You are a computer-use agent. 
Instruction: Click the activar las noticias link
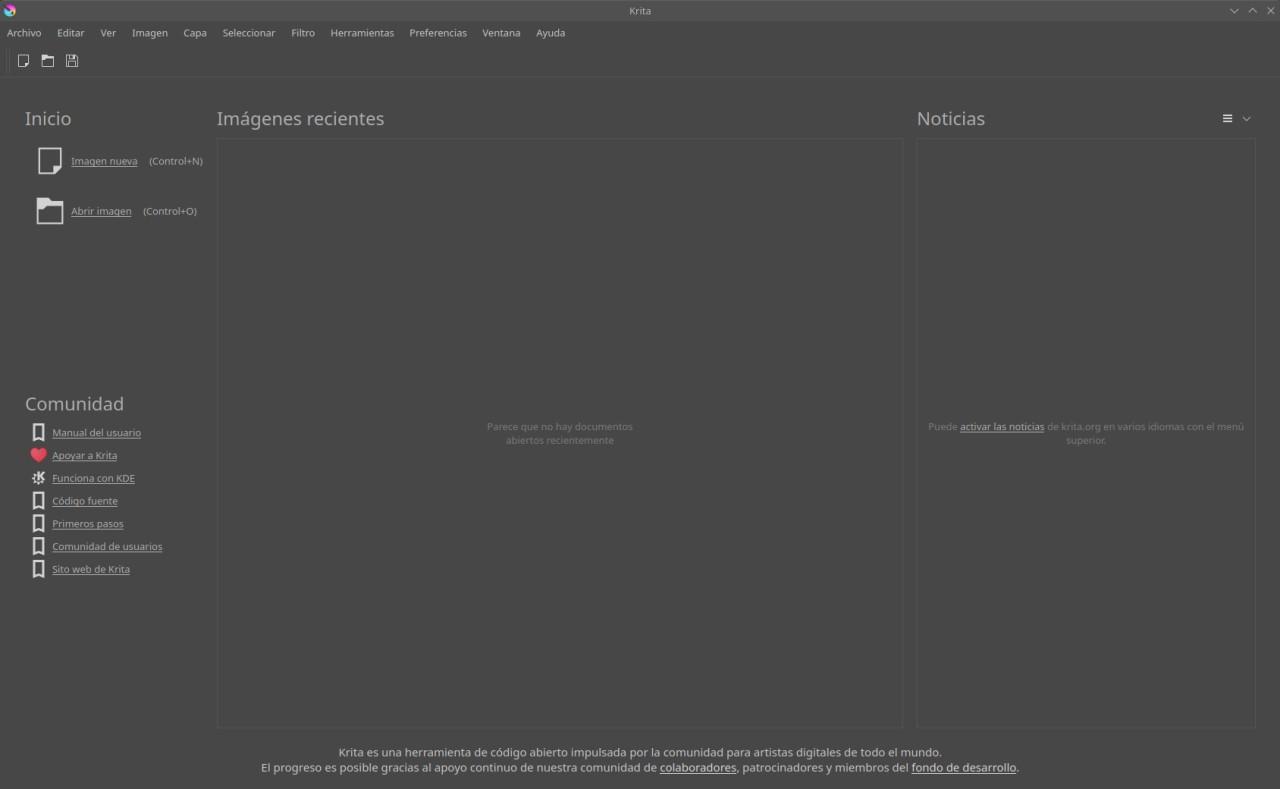point(1001,427)
